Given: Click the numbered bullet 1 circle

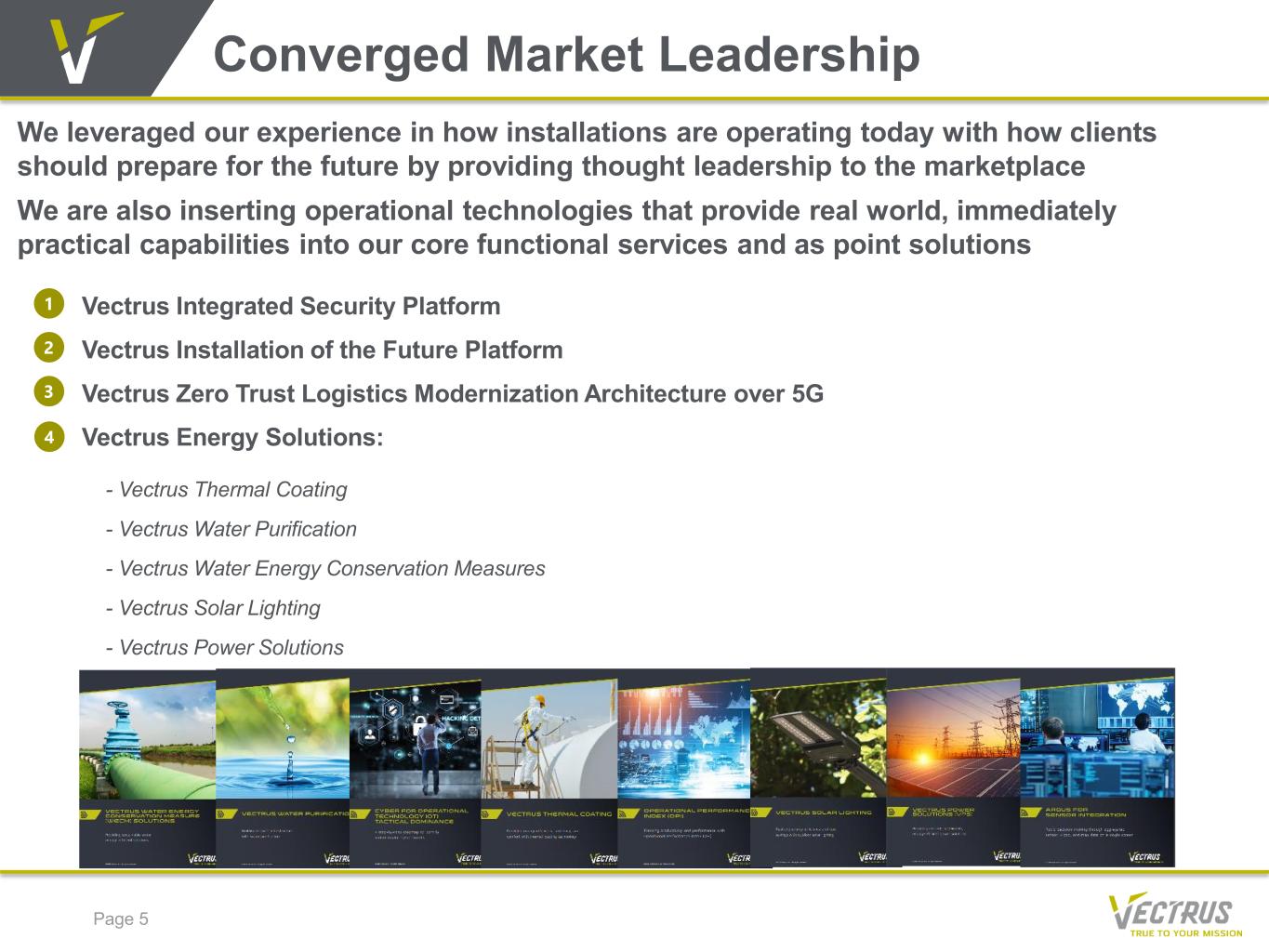Looking at the screenshot, I should (x=49, y=304).
